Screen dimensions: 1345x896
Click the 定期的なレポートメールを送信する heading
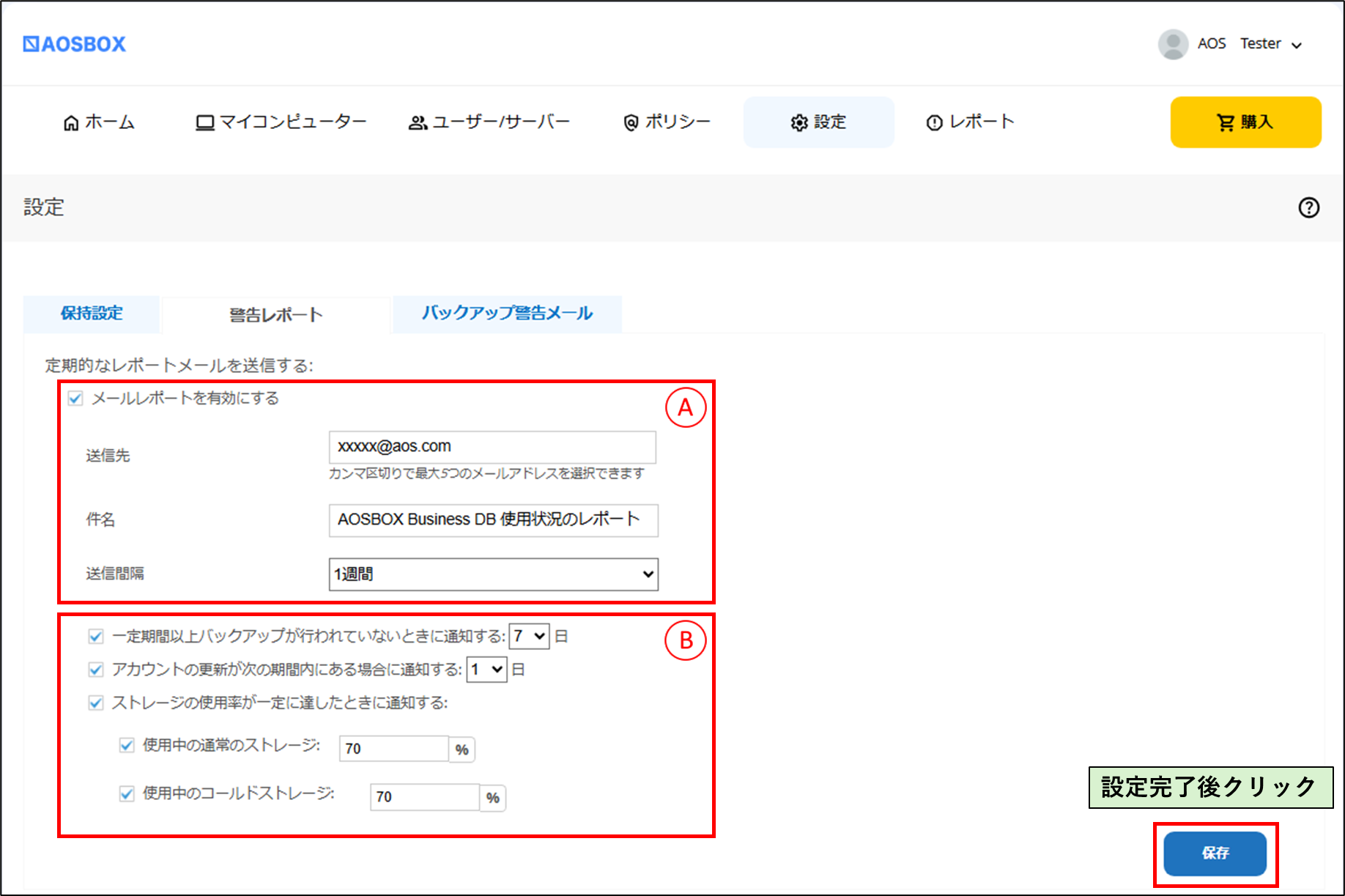coord(179,366)
